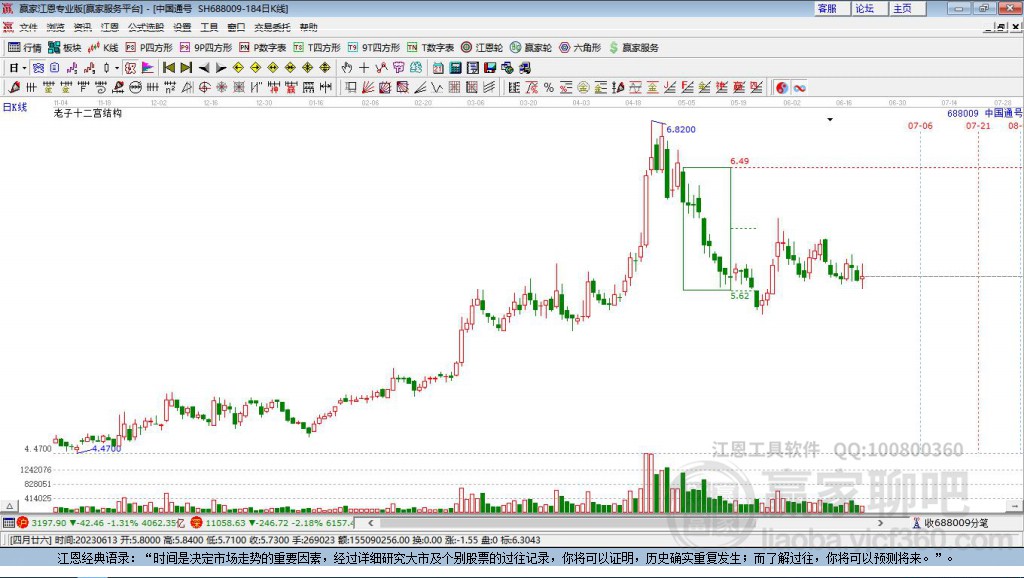Click the red 沪 Shanghai index icon

[x=23, y=522]
